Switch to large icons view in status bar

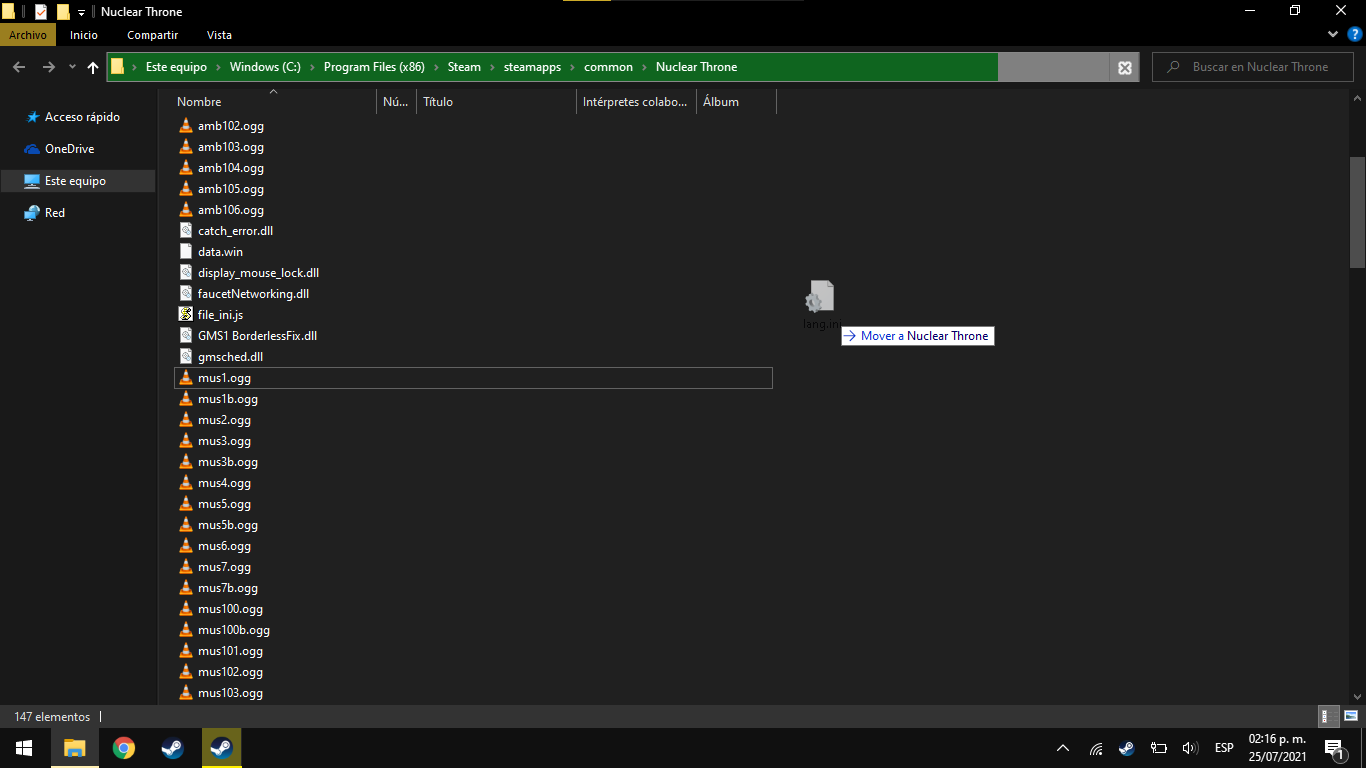pyautogui.click(x=1350, y=716)
